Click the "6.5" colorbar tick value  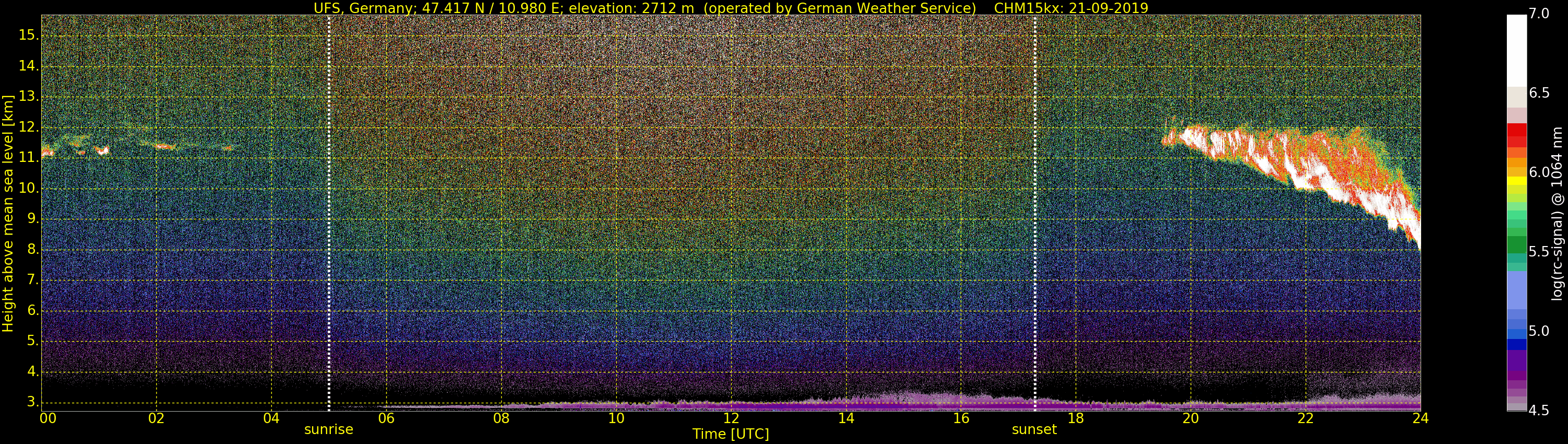[x=1539, y=93]
